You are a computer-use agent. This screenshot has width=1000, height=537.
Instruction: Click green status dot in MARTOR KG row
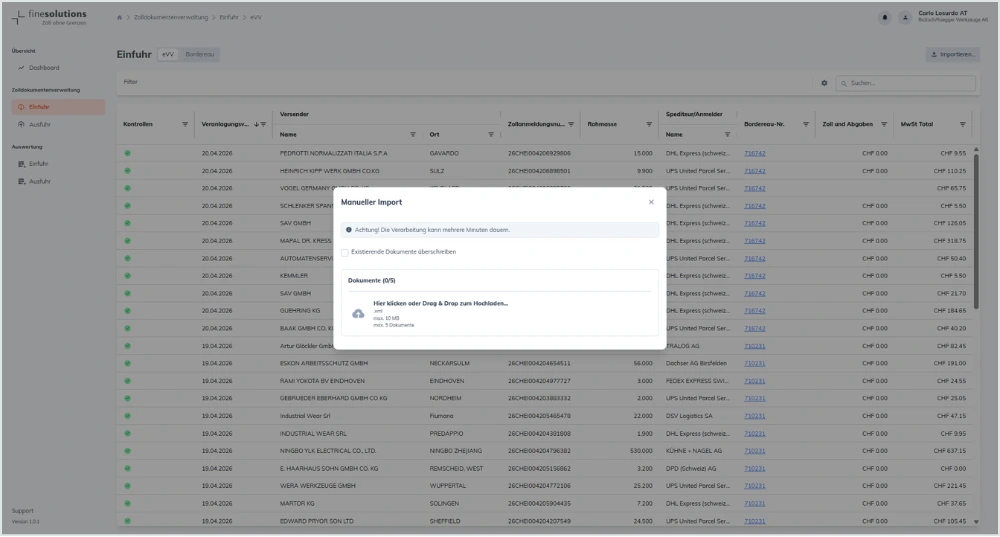128,504
